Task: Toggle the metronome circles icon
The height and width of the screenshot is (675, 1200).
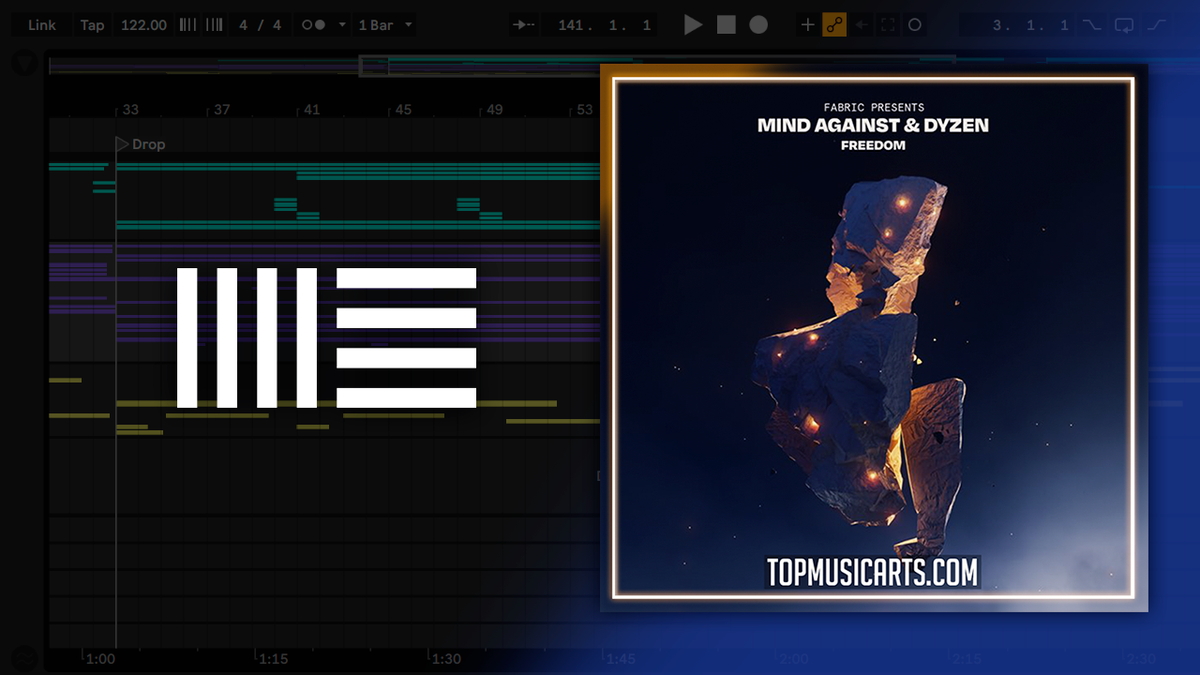Action: (x=313, y=25)
